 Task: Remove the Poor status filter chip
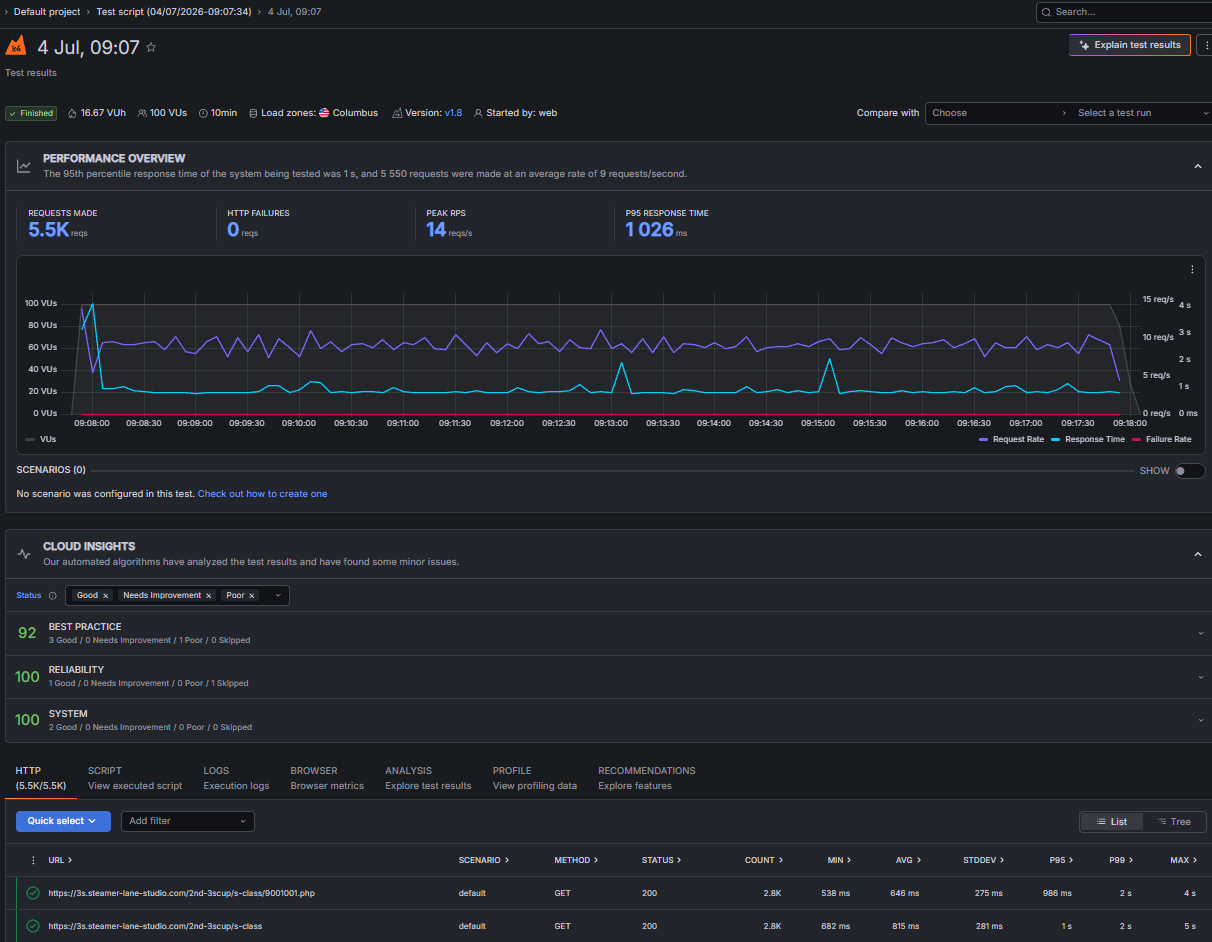coord(252,595)
